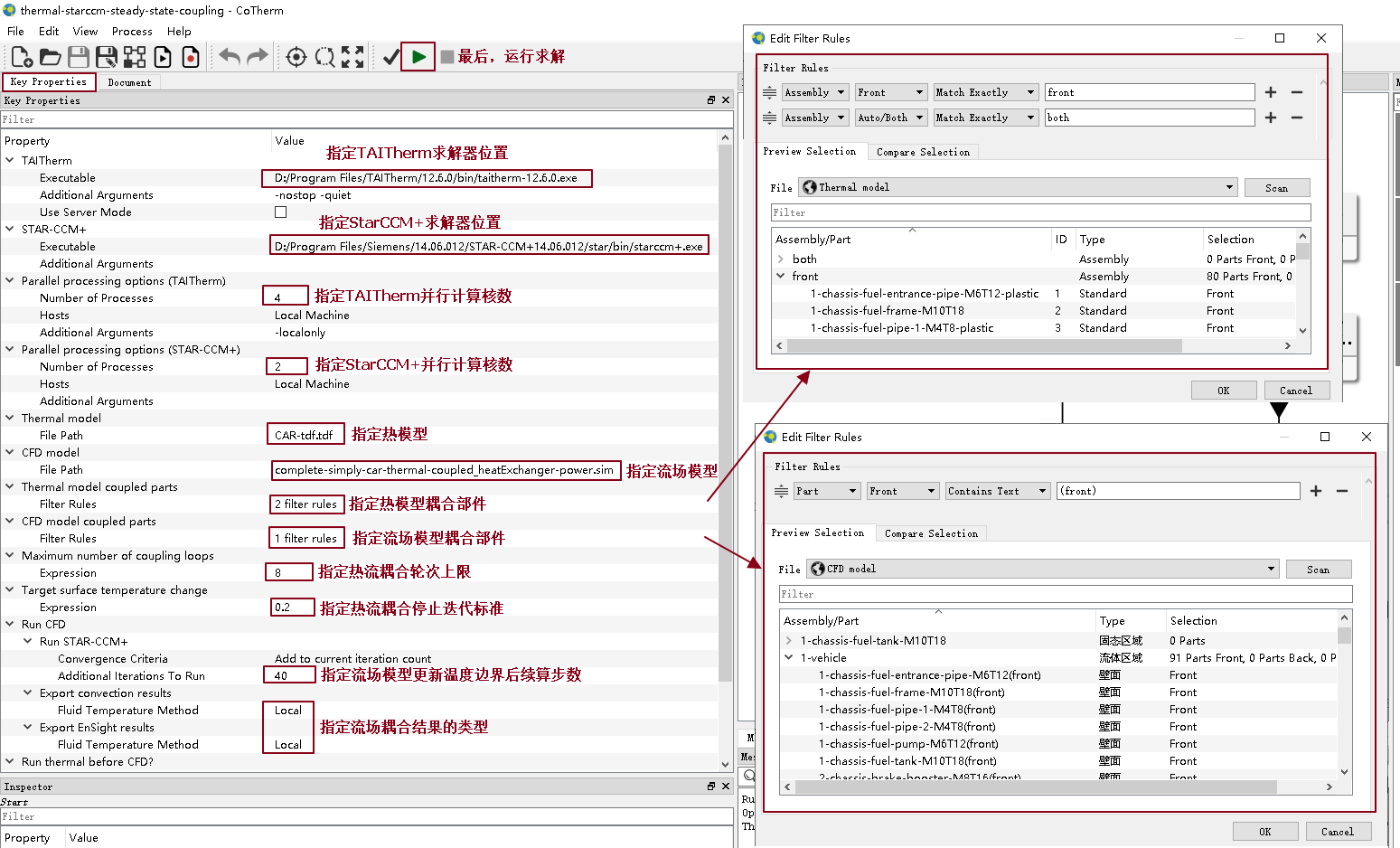Click the fit-to-window arrows icon

pos(352,57)
